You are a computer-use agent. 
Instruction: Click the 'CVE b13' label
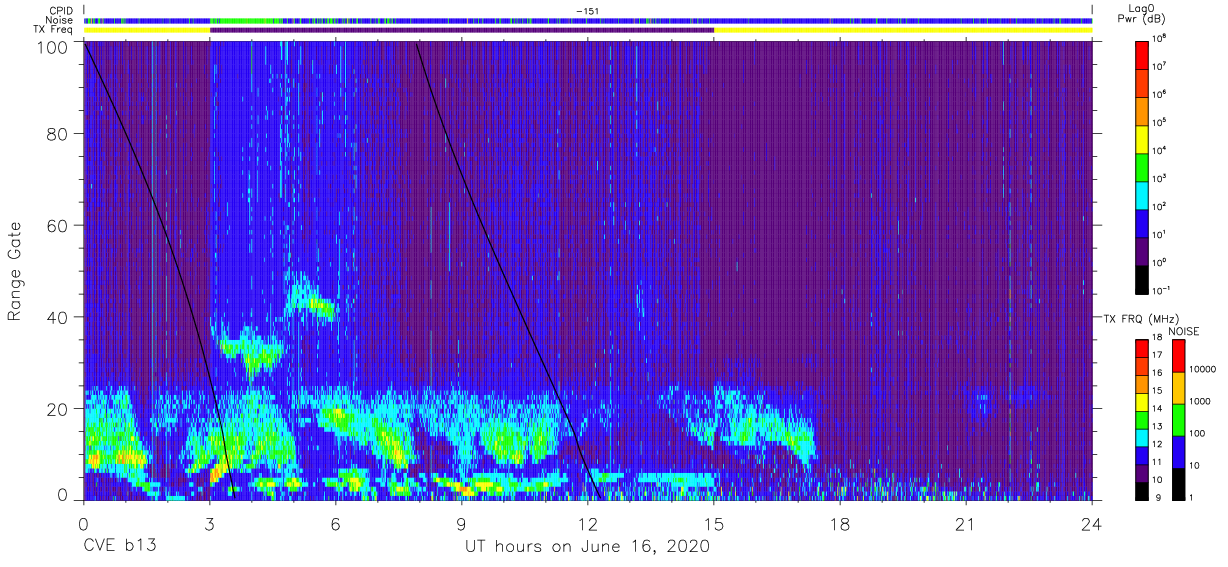(119, 547)
